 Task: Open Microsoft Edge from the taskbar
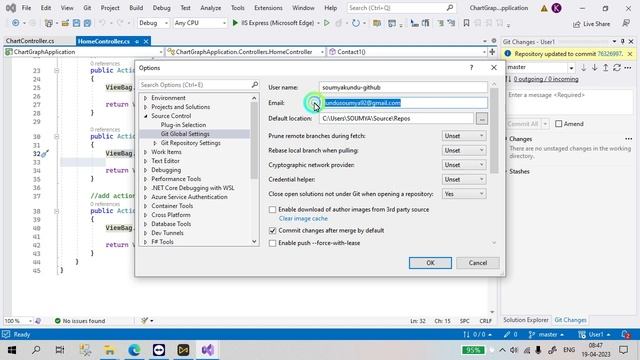click(x=134, y=350)
